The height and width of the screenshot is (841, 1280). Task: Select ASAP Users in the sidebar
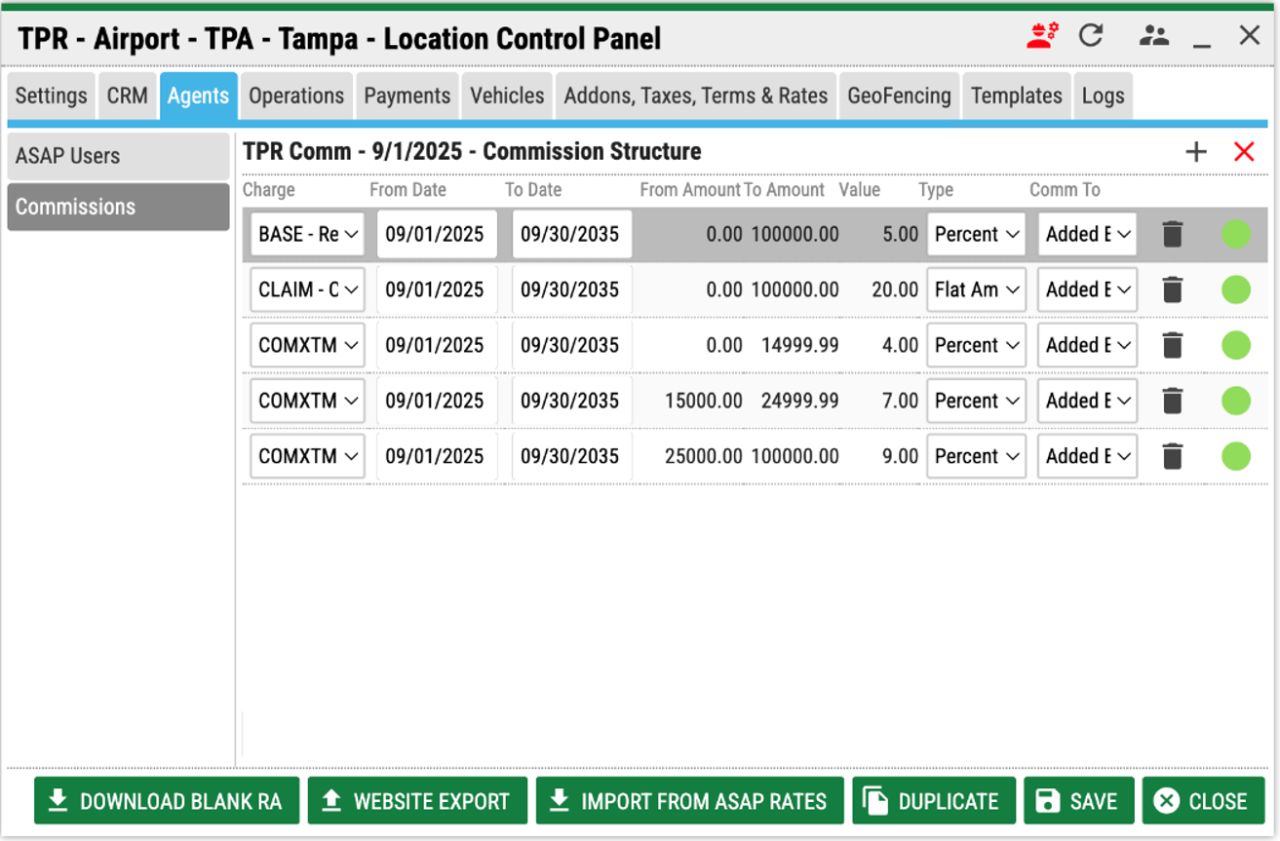click(118, 156)
